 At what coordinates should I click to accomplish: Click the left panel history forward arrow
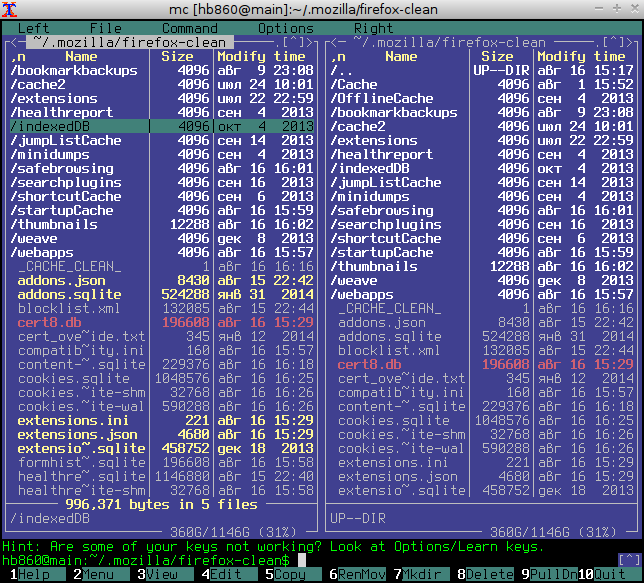[310, 42]
